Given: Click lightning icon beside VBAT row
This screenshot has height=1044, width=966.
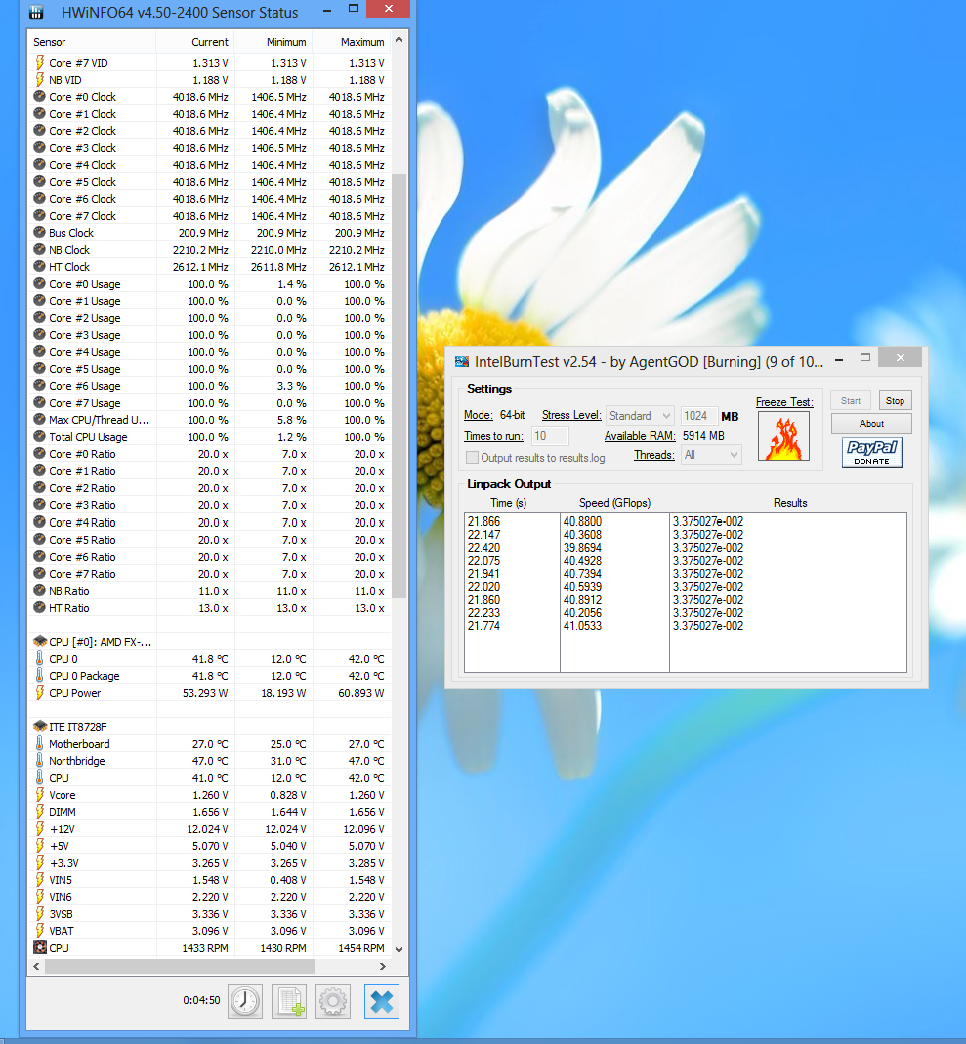Looking at the screenshot, I should [x=40, y=930].
